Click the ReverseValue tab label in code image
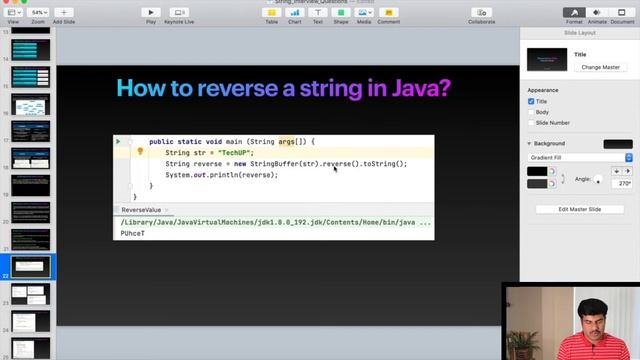This screenshot has height=360, width=640. point(141,210)
